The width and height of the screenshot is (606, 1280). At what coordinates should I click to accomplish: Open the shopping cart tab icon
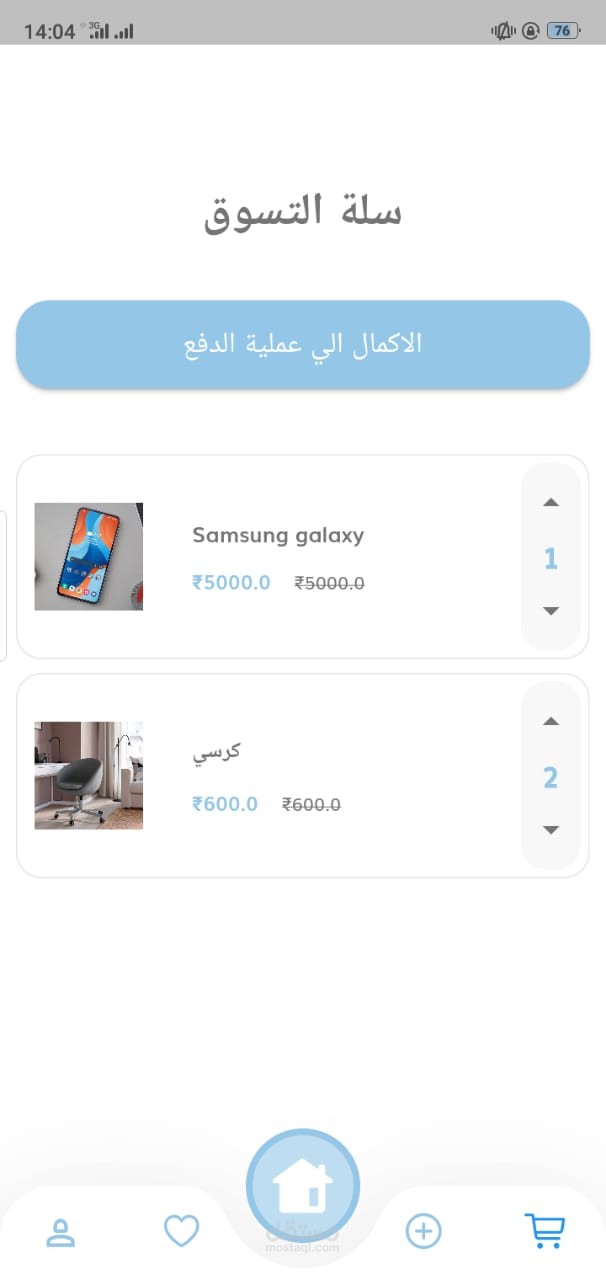pyautogui.click(x=545, y=1231)
